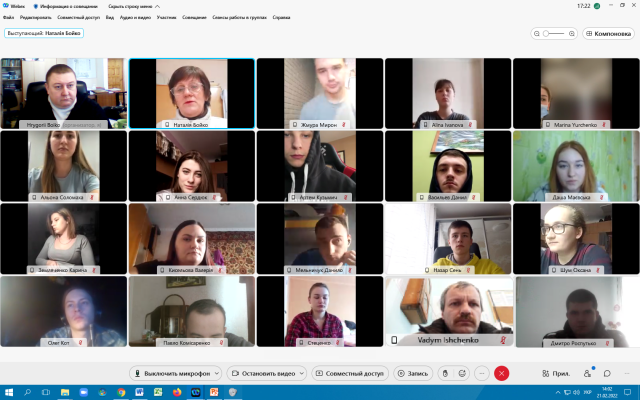
Task: Open Microsoft Word from taskbar
Action: pyautogui.click(x=140, y=393)
